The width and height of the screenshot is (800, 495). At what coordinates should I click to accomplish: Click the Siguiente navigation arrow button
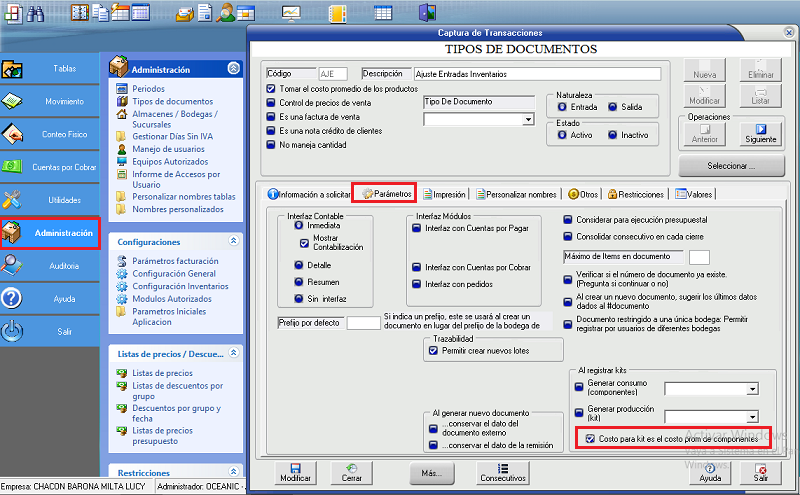[759, 133]
